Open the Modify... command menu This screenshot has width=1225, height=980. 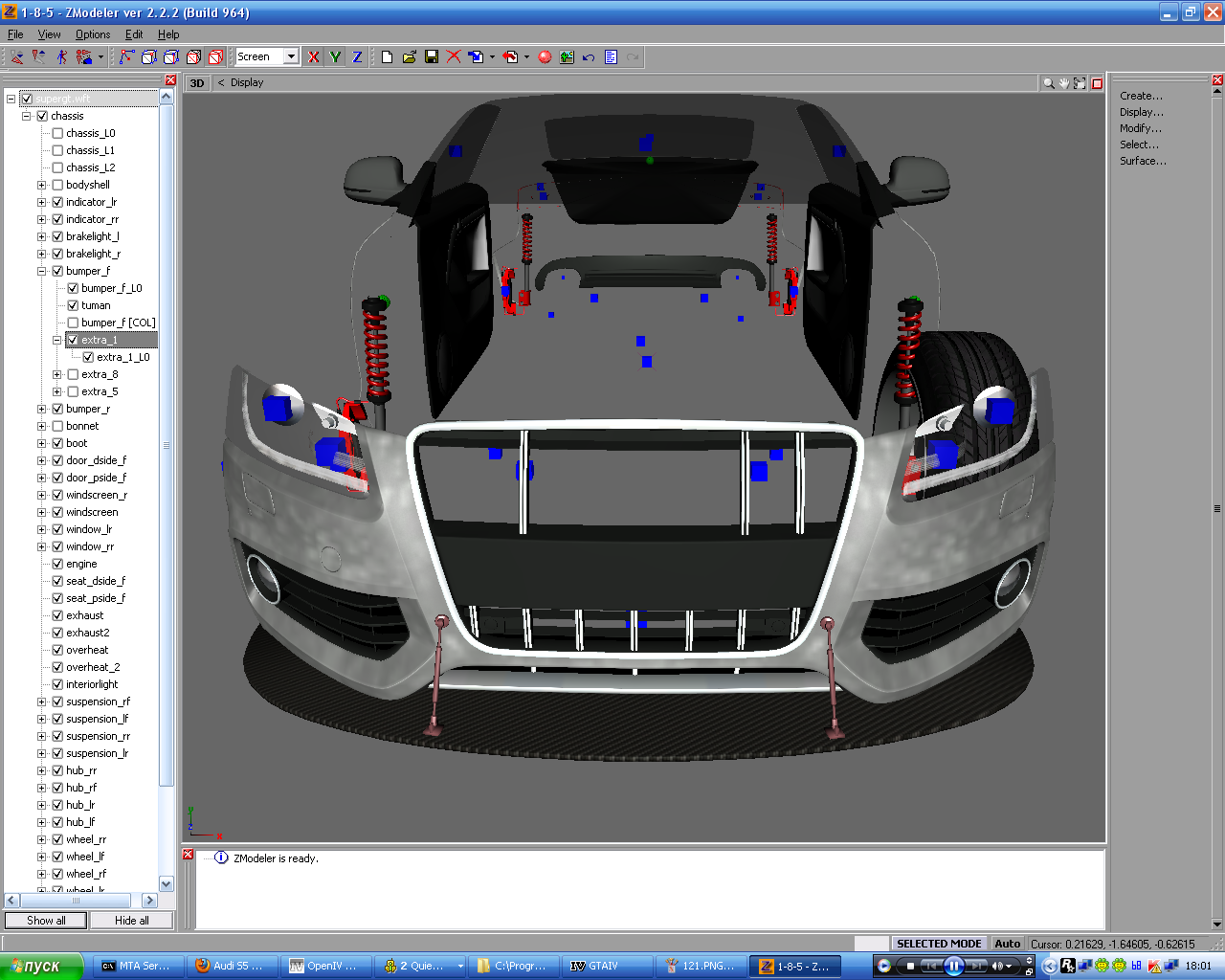click(x=1141, y=128)
